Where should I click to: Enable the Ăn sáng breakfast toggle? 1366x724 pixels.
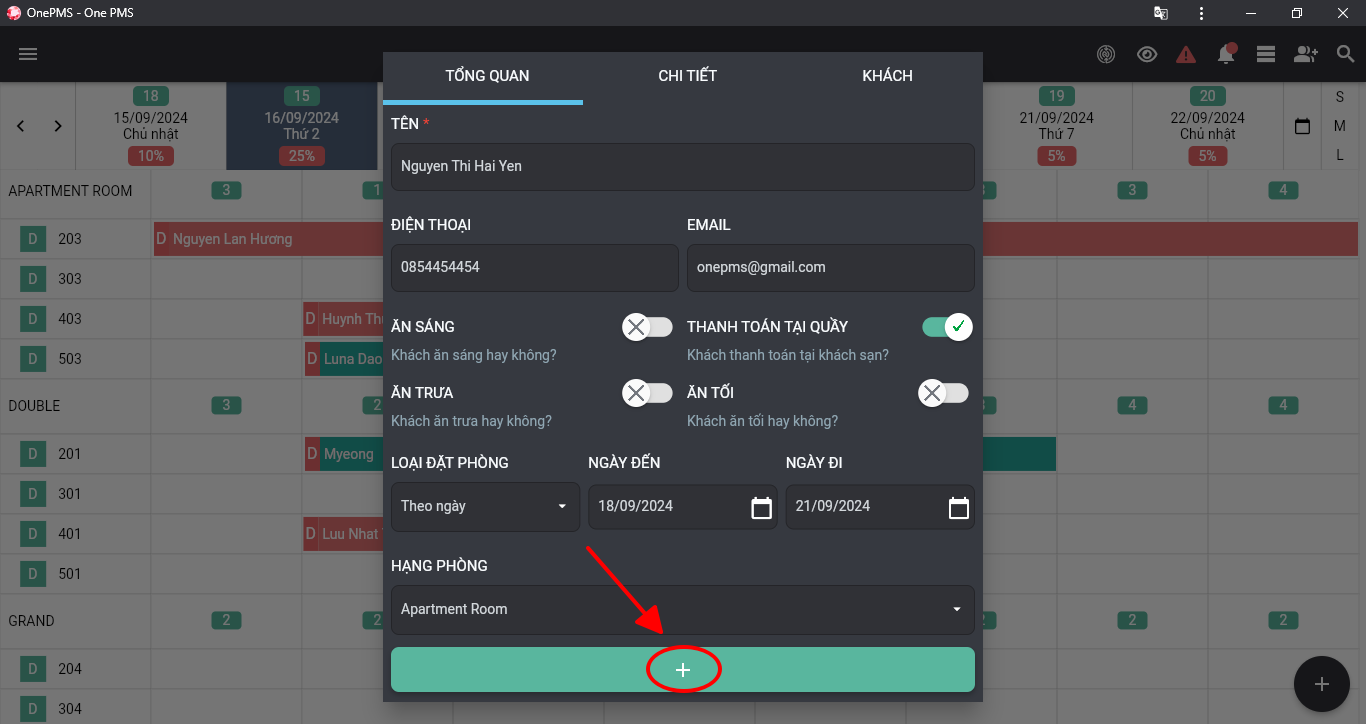[648, 327]
